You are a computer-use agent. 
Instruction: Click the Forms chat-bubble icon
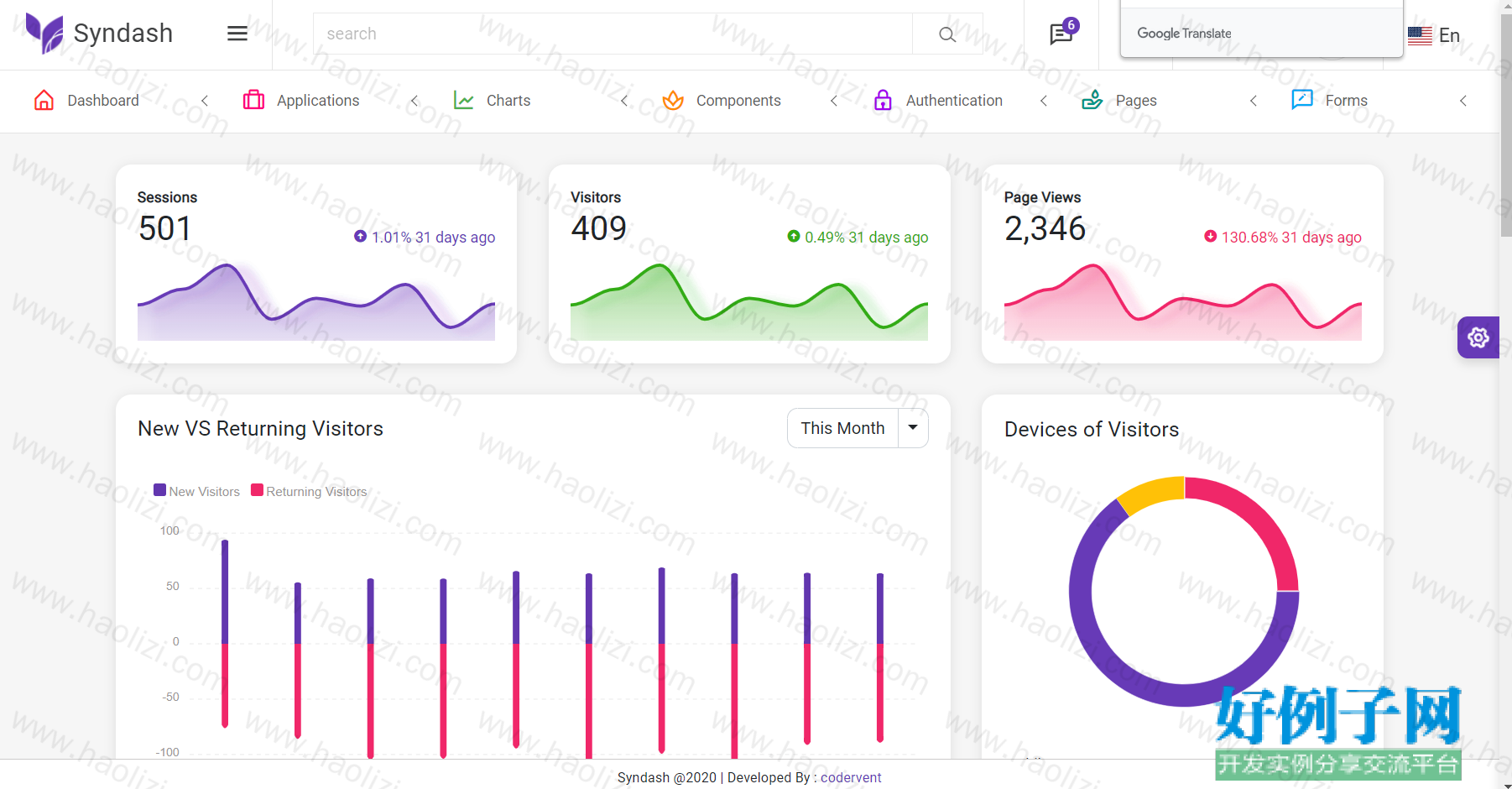[1302, 100]
